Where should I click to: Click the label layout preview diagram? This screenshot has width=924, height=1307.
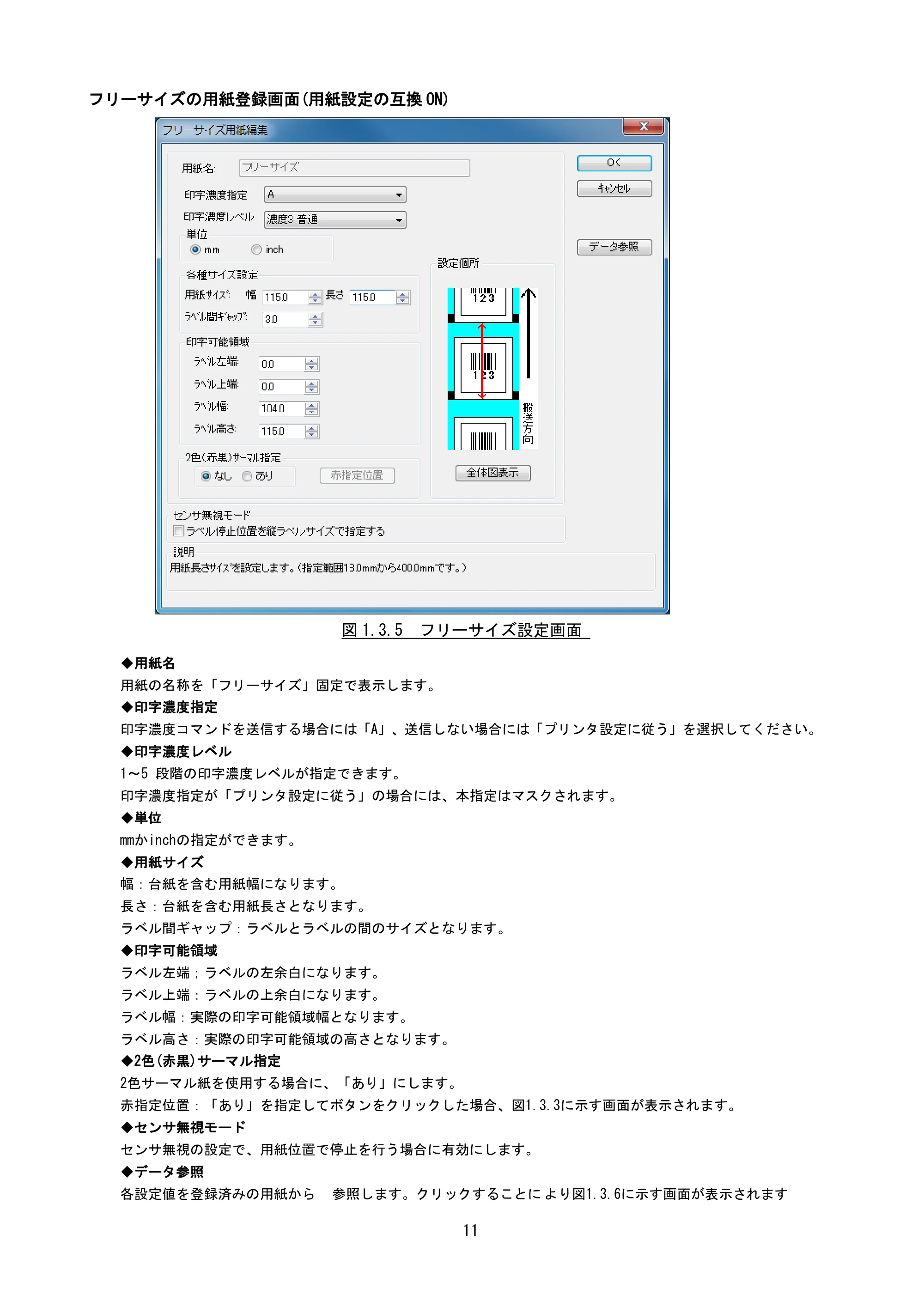[492, 369]
